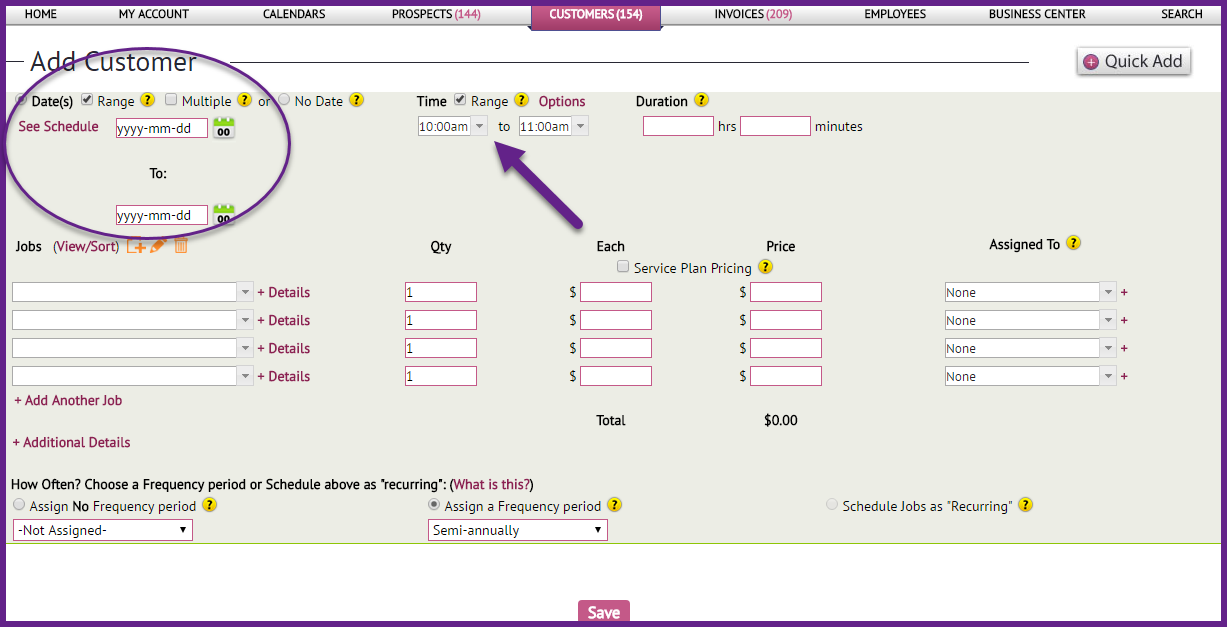
Task: Select Assign No Frequency period radio
Action: [19, 505]
